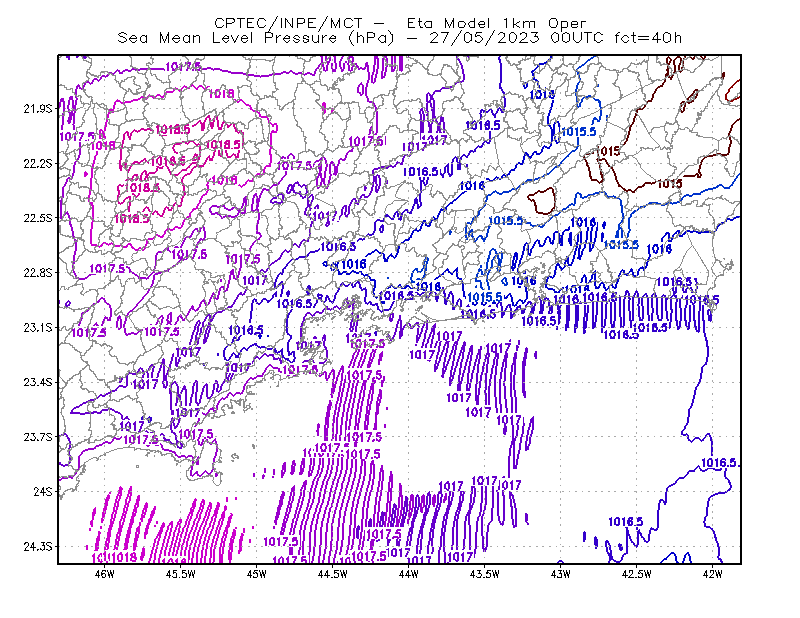This screenshot has width=800, height=618.
Task: Click the 44.5W longitude axis label
Action: (x=333, y=574)
